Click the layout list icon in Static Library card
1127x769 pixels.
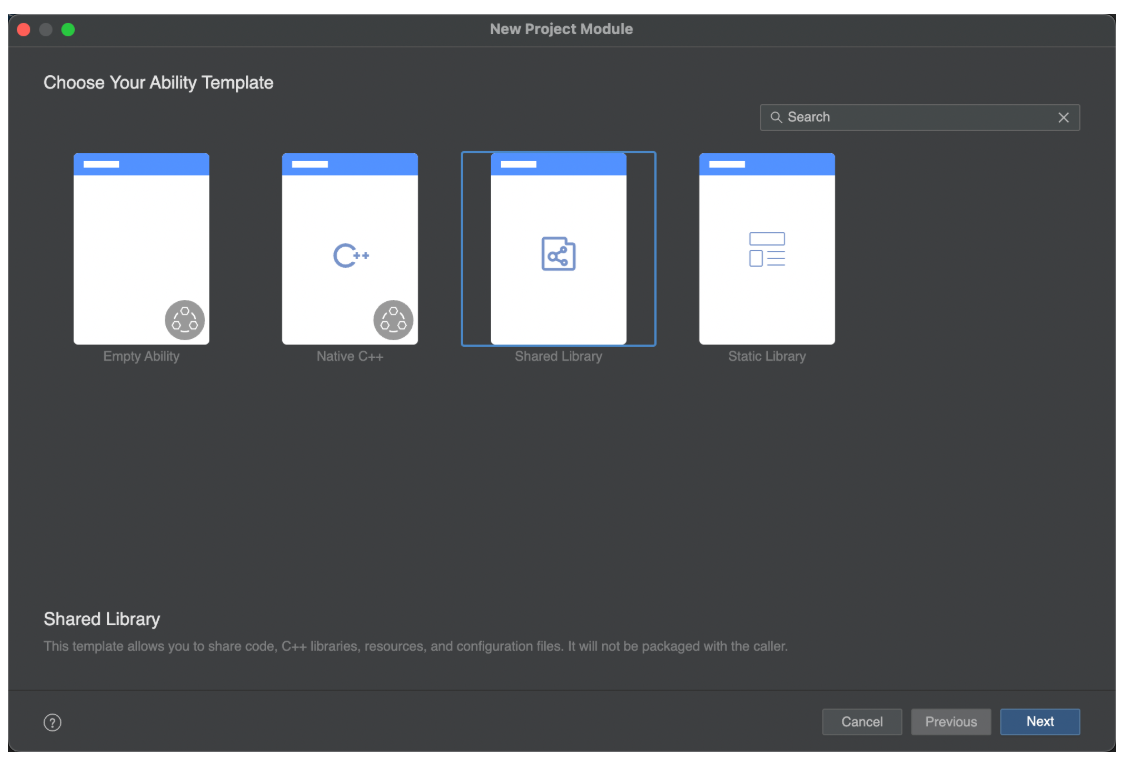[767, 249]
